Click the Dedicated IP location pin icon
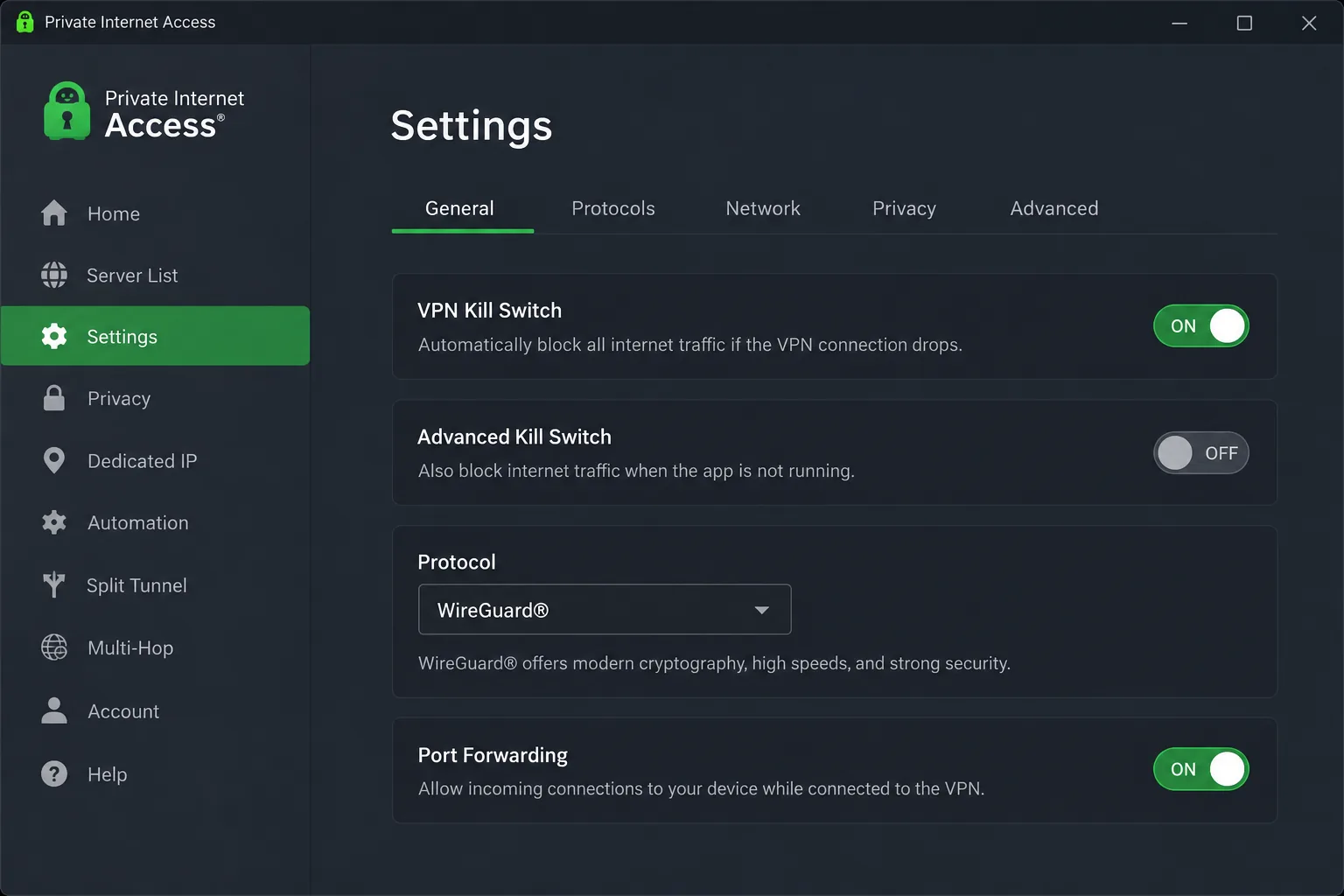The height and width of the screenshot is (896, 1344). [x=54, y=460]
